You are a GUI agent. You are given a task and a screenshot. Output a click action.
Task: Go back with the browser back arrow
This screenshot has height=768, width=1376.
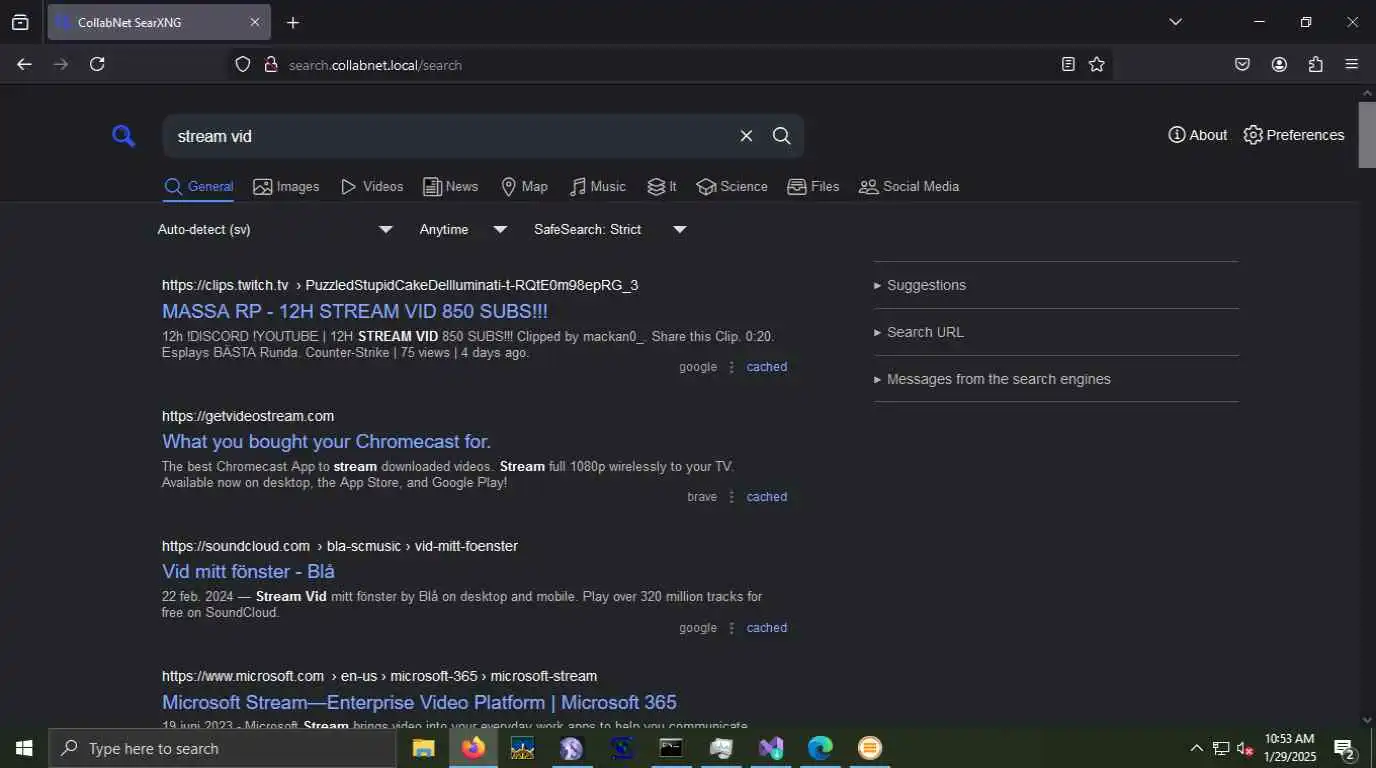tap(24, 64)
